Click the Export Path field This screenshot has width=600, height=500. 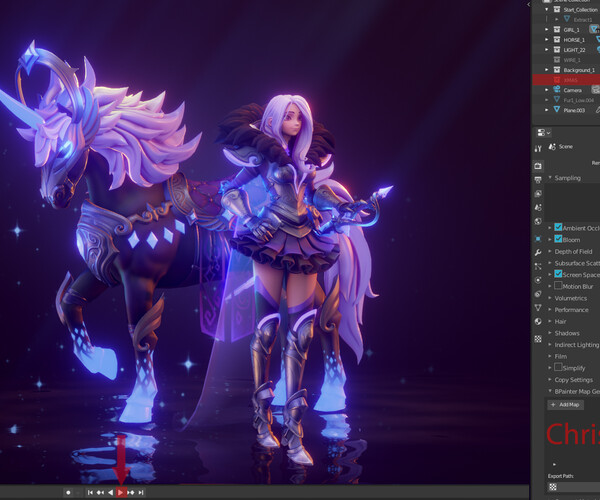click(574, 487)
